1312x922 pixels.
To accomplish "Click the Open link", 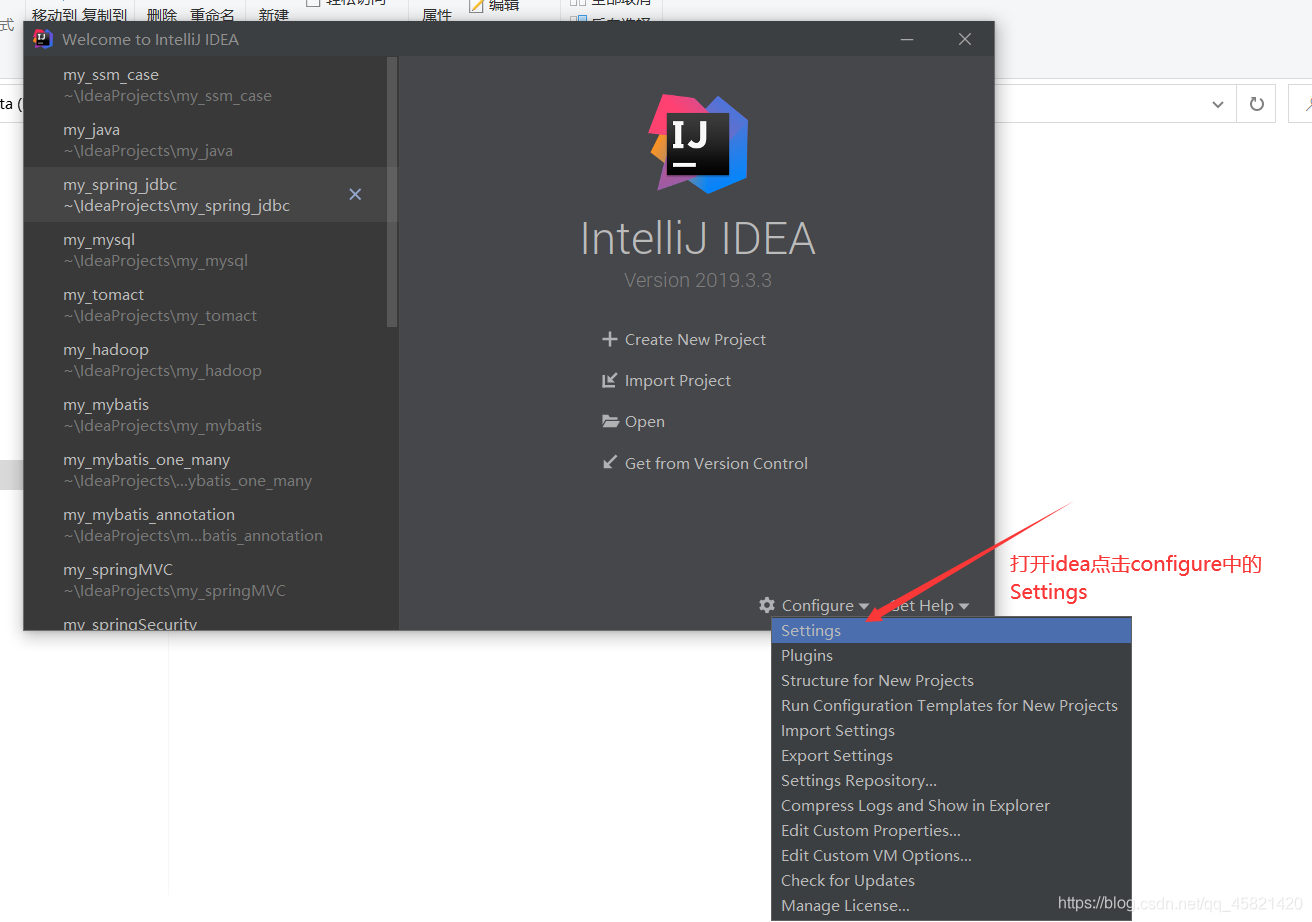I will (644, 421).
